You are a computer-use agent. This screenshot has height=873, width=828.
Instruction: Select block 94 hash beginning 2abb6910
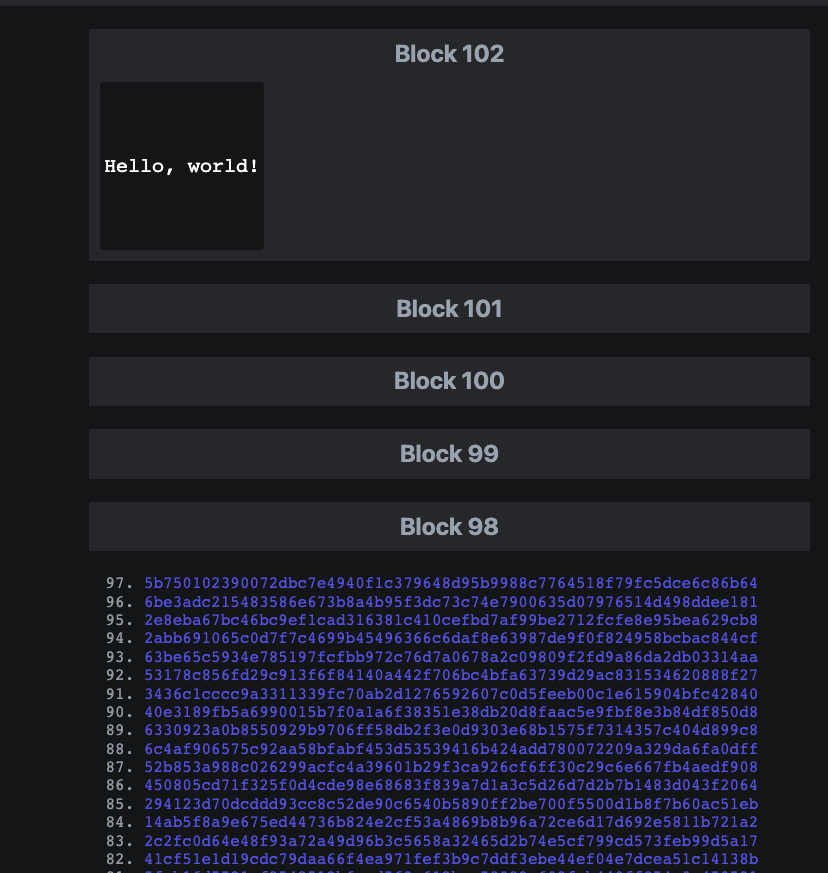tap(451, 638)
